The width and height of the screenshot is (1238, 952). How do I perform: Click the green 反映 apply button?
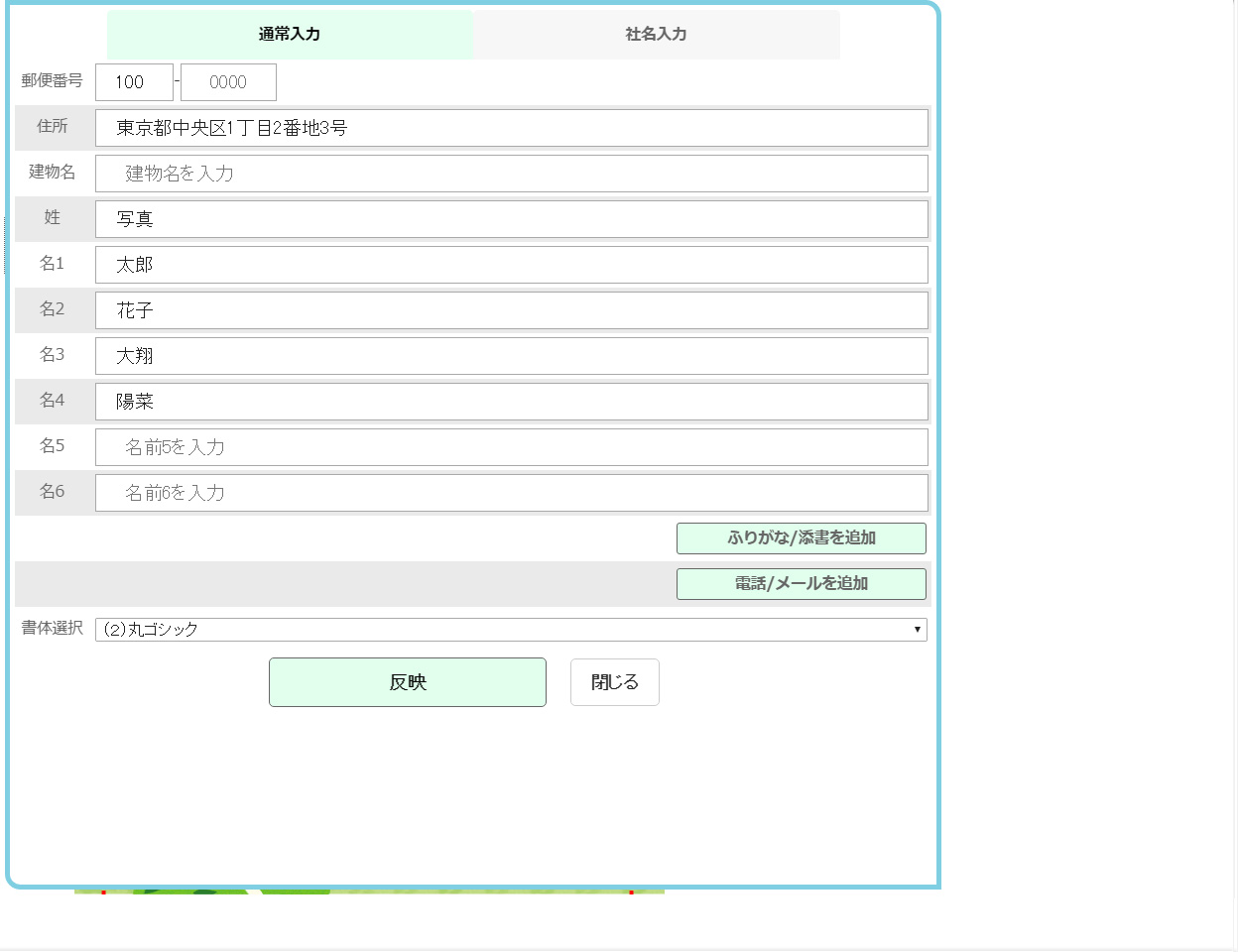click(x=407, y=682)
